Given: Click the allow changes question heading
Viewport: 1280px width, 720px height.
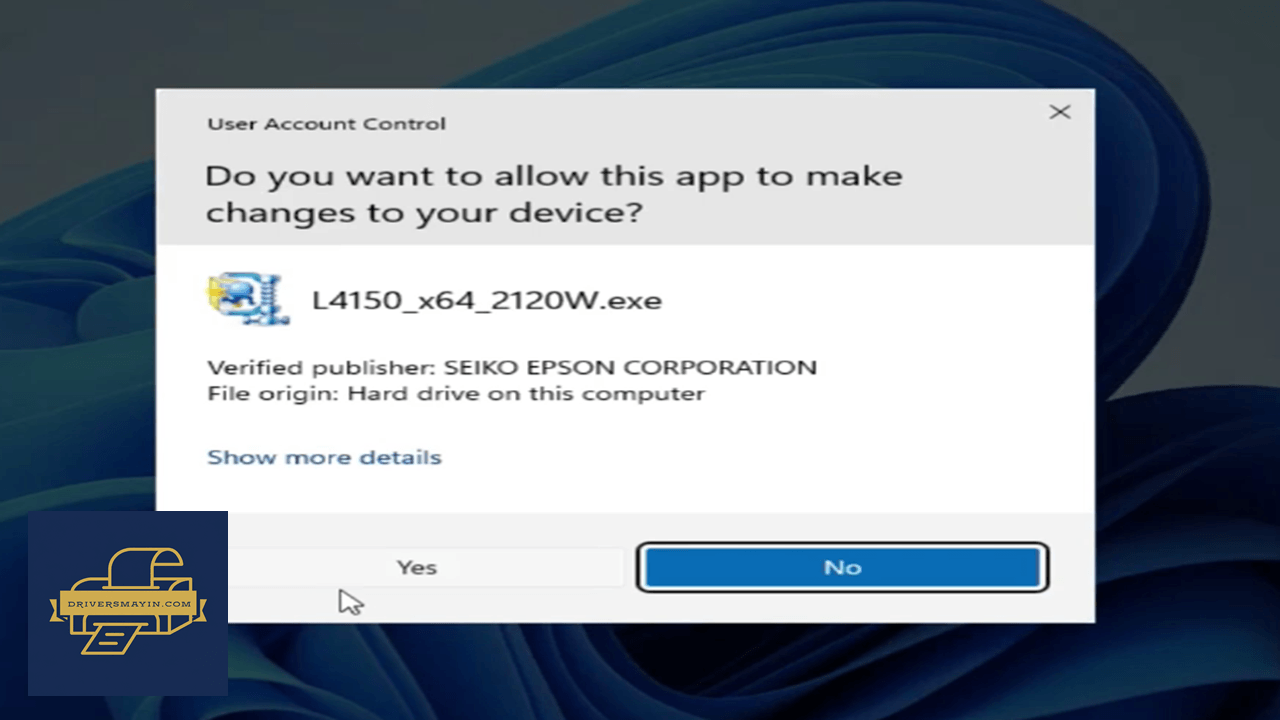Looking at the screenshot, I should pos(554,193).
